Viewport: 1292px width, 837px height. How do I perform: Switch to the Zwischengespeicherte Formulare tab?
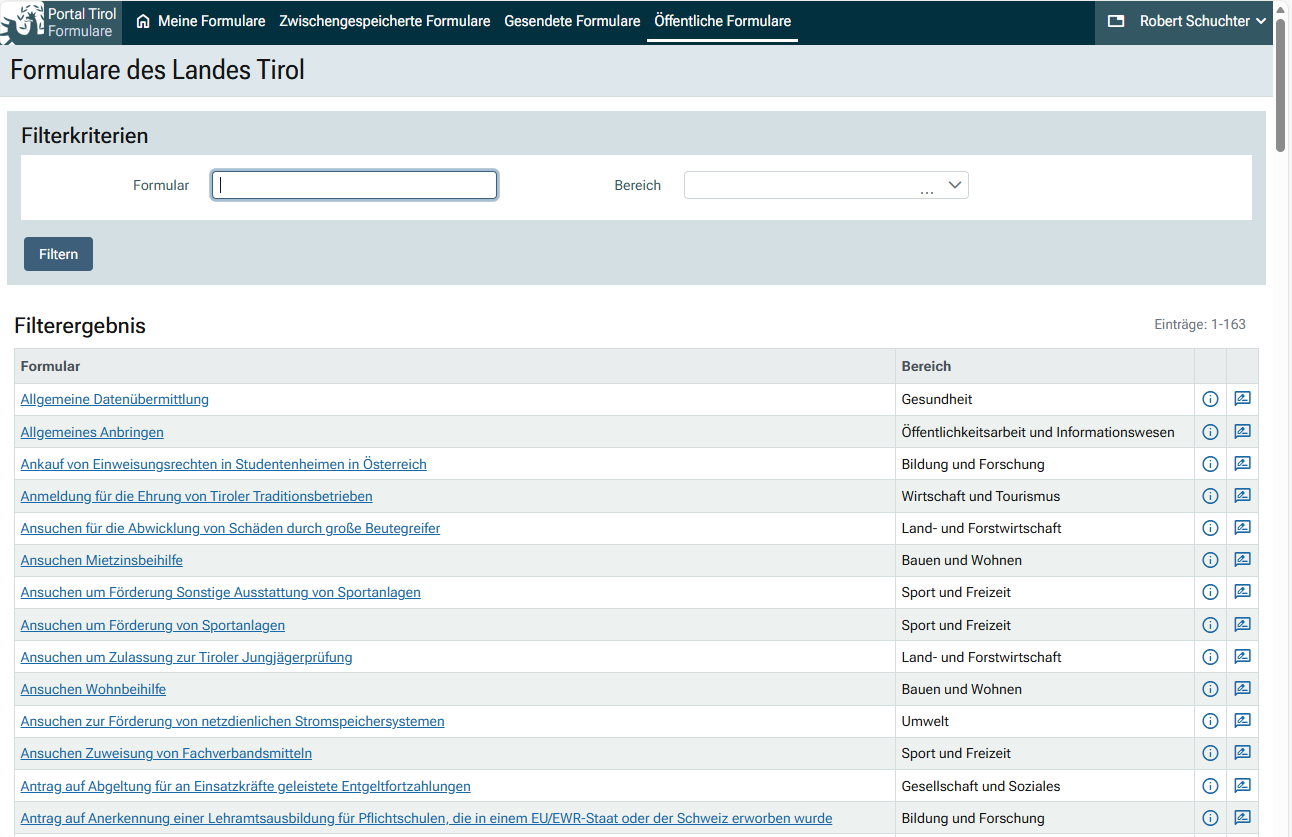click(385, 21)
